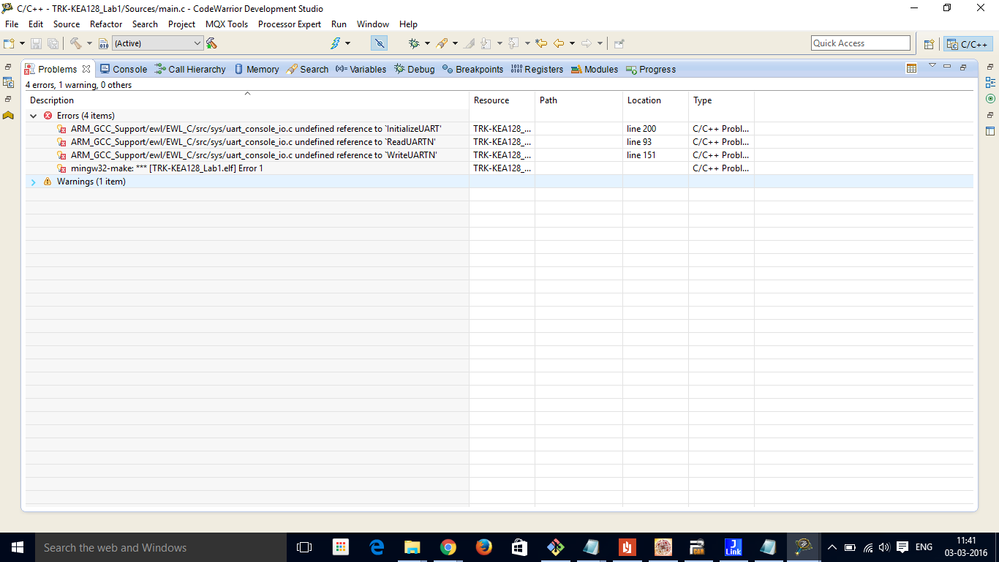The image size is (999, 562).
Task: Switch to the Console tab
Action: coord(124,69)
